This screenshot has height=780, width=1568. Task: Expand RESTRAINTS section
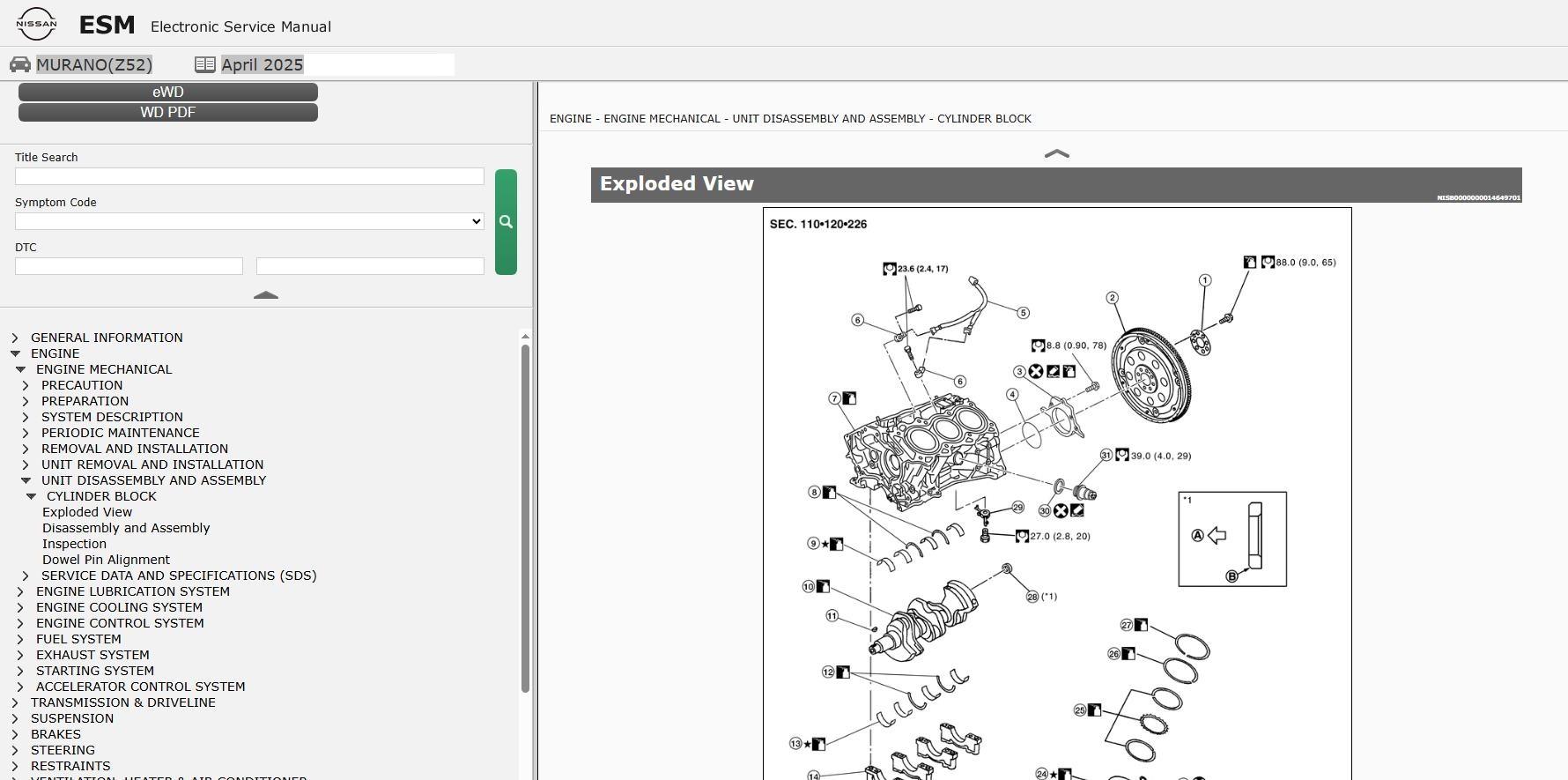(15, 766)
